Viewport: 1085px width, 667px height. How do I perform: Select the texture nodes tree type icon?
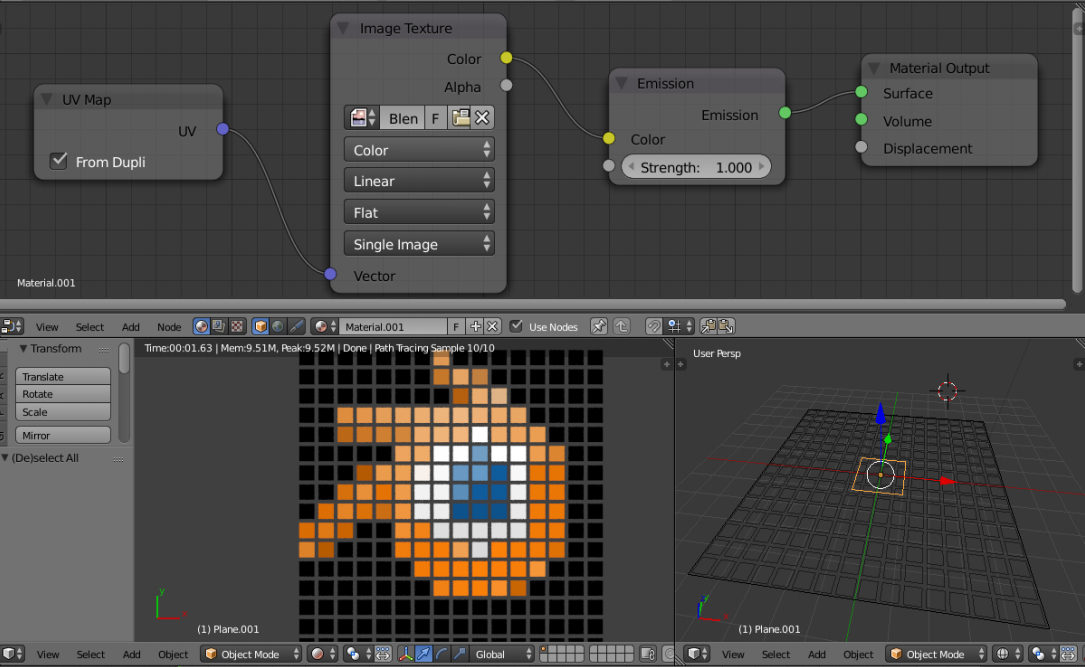(x=237, y=326)
